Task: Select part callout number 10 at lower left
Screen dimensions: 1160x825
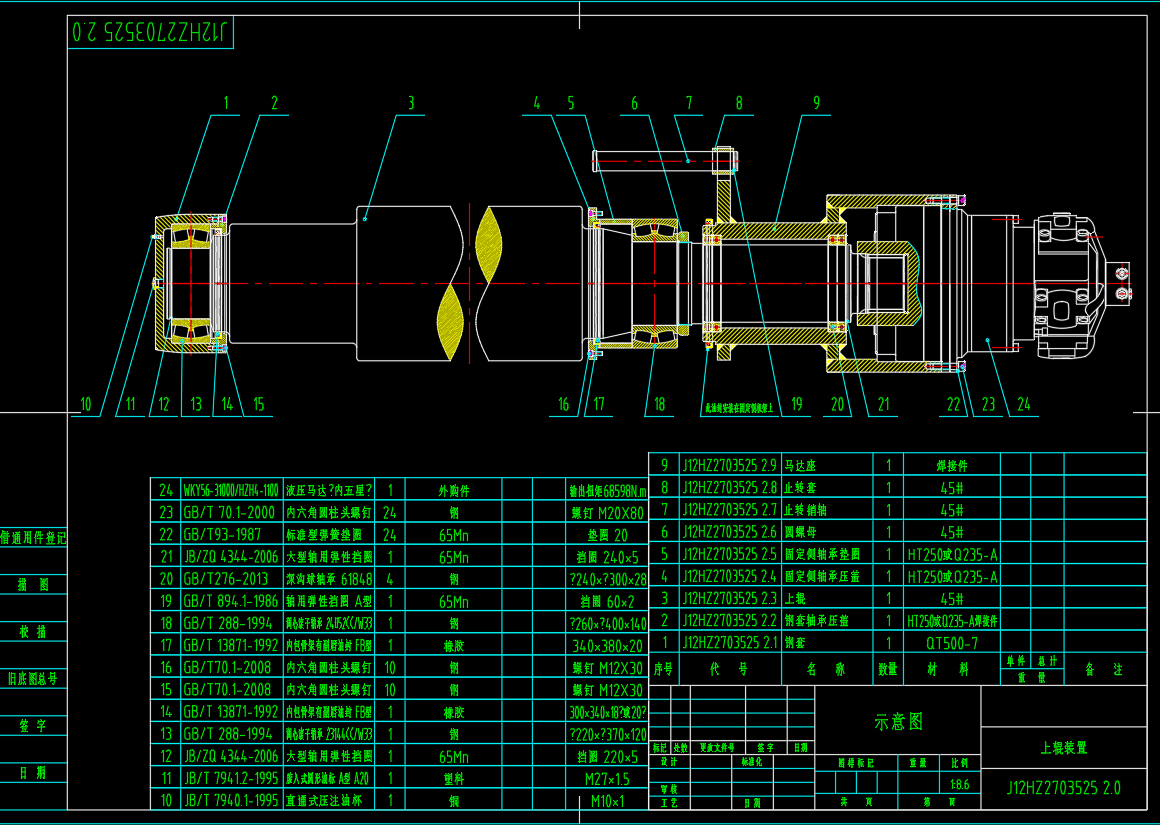Action: (x=86, y=404)
